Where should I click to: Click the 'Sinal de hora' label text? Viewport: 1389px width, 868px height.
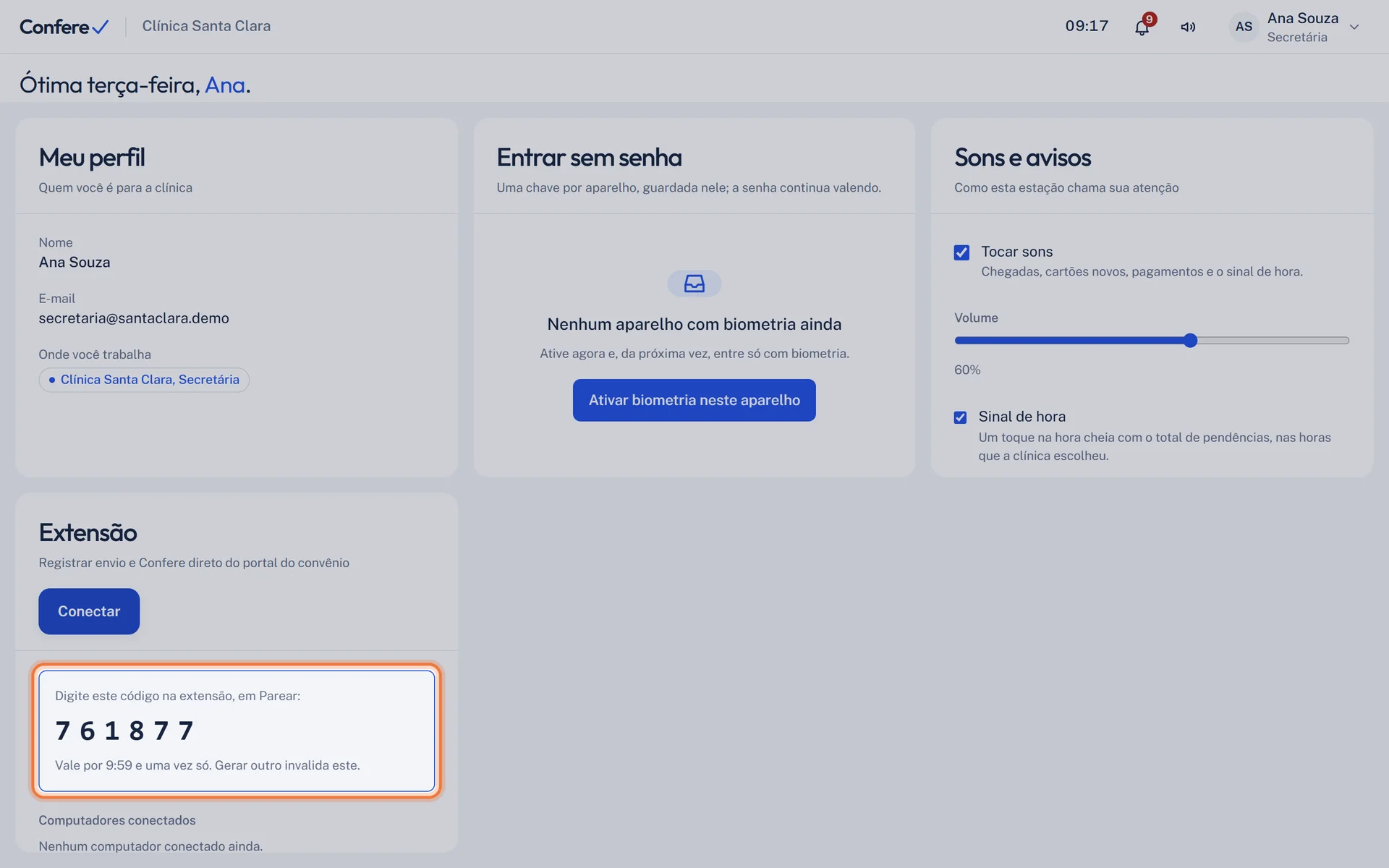pyautogui.click(x=1021, y=417)
